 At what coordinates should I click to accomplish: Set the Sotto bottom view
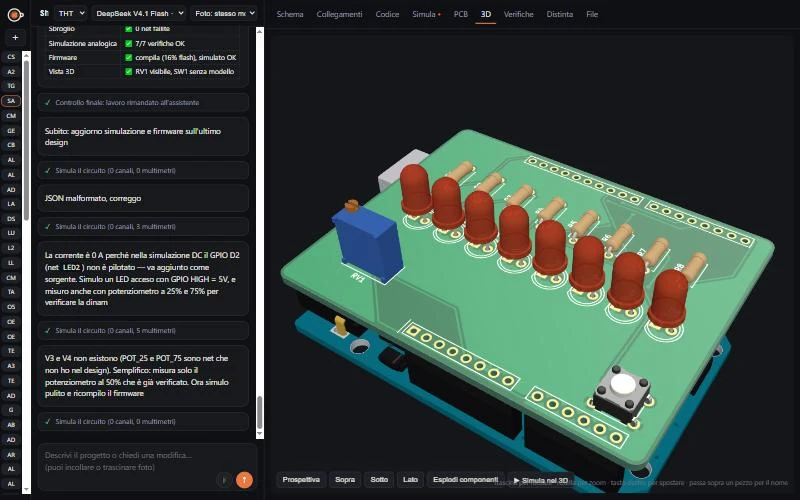379,480
